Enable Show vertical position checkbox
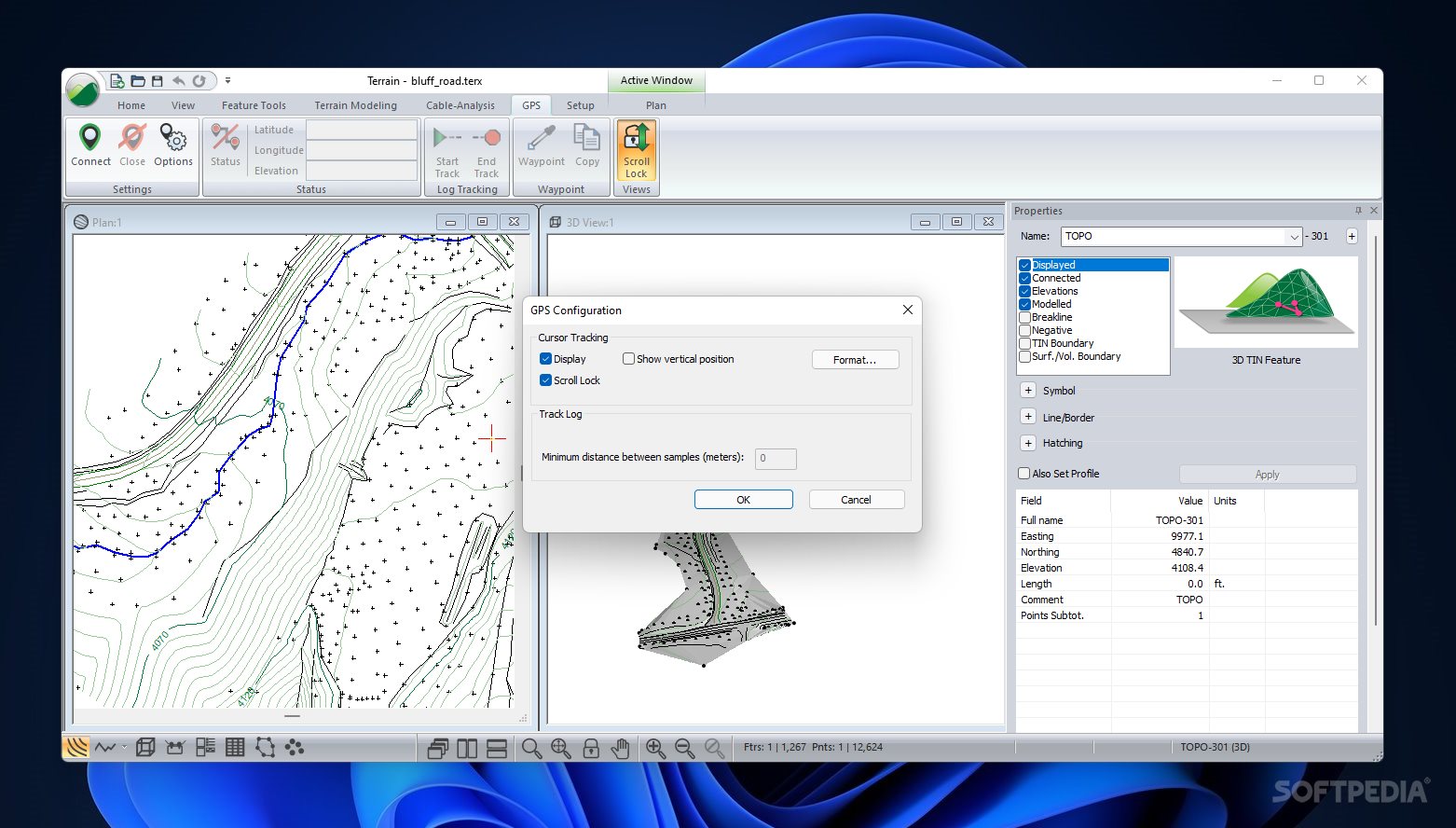The image size is (1456, 828). pos(628,359)
